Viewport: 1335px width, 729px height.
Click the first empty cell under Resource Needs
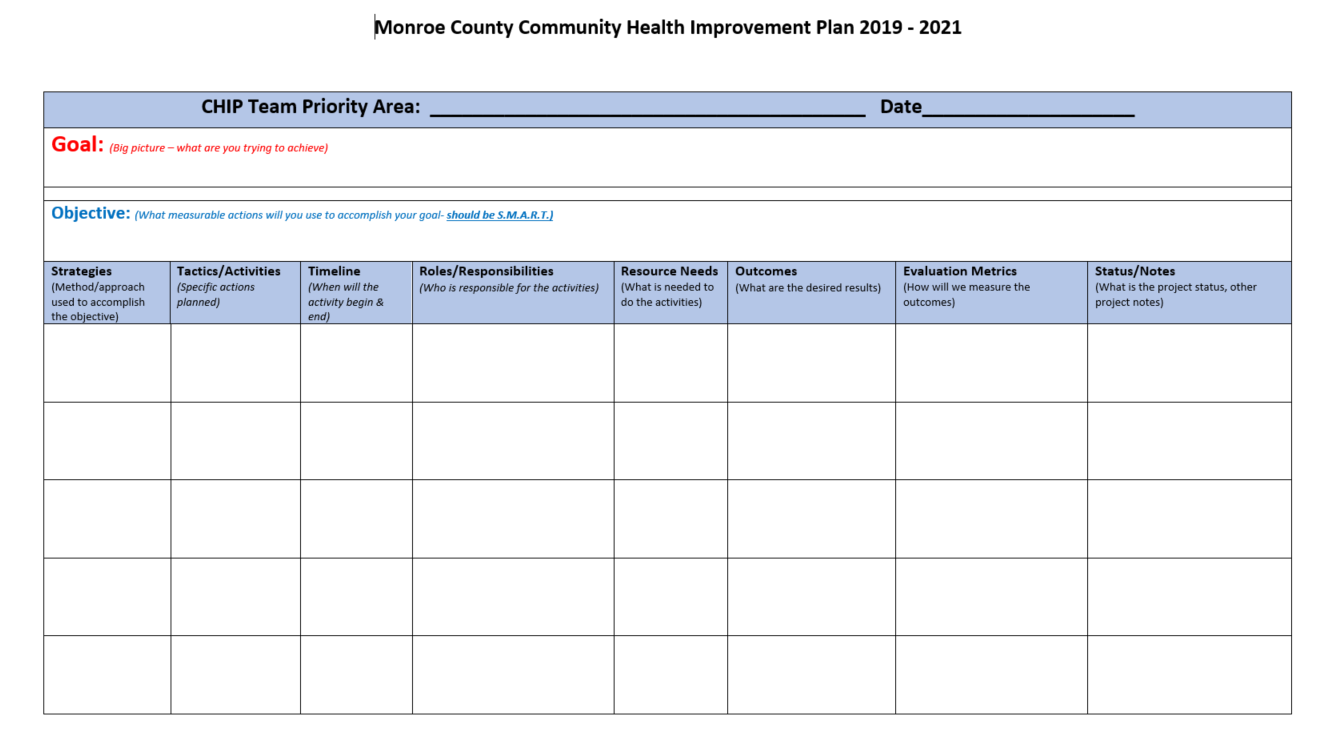[x=671, y=363]
